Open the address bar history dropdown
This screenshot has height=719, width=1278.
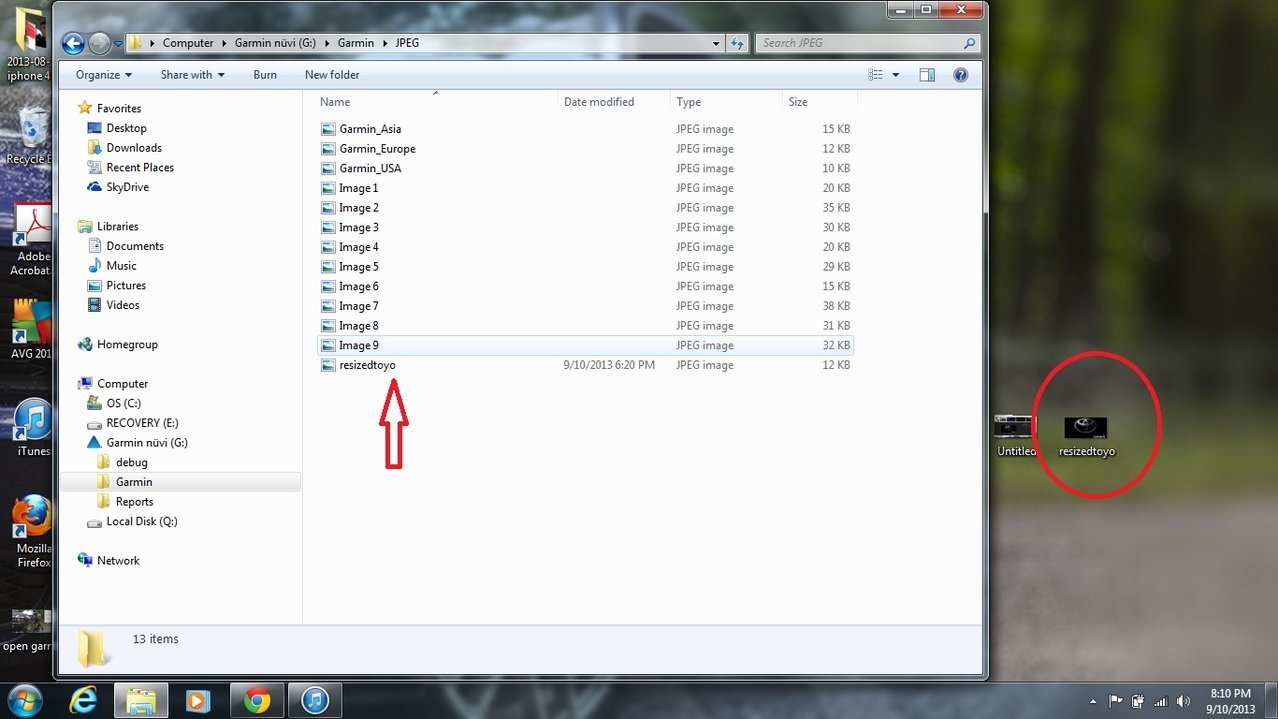716,44
